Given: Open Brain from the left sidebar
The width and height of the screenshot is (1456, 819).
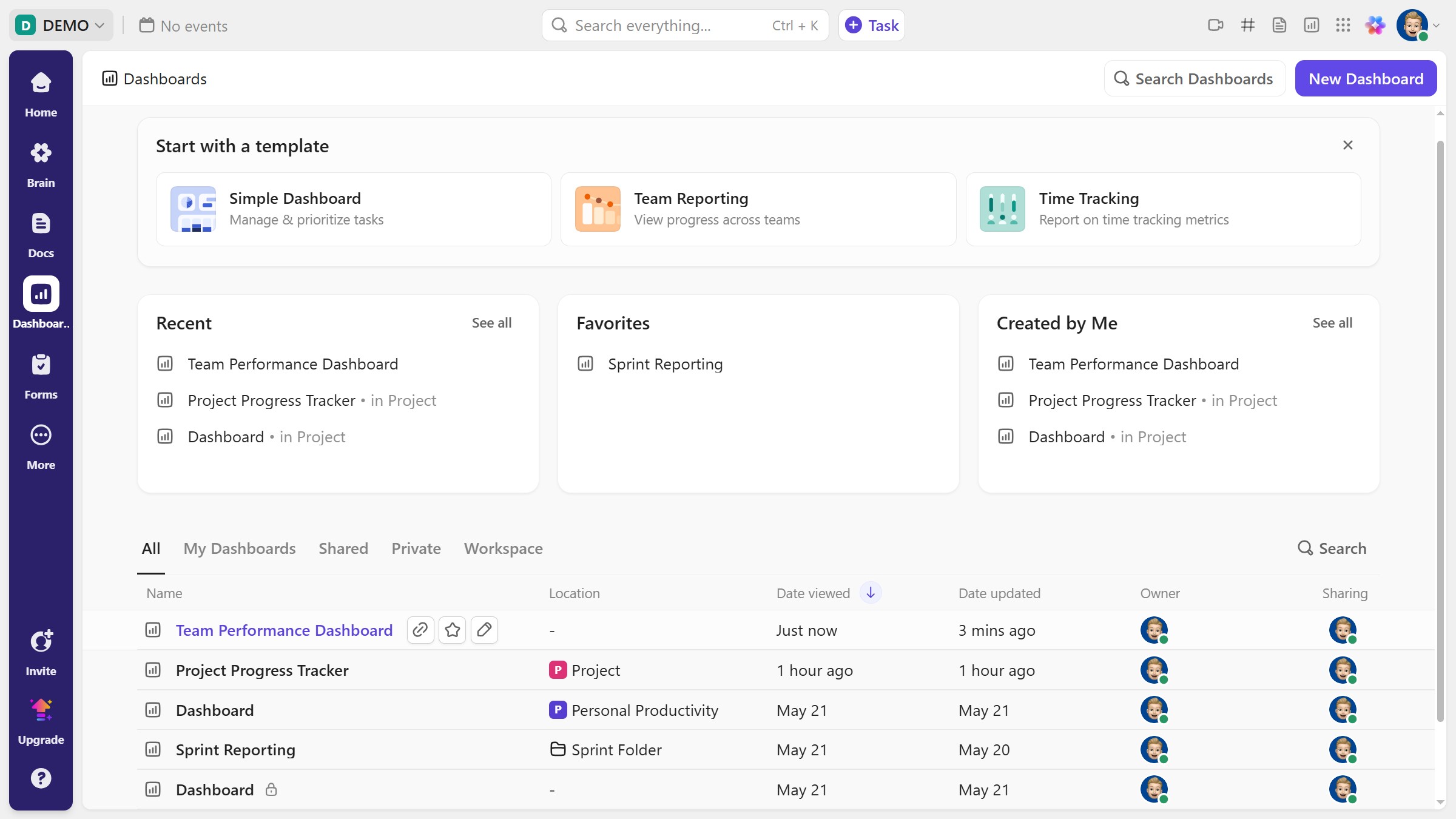Looking at the screenshot, I should (x=41, y=163).
